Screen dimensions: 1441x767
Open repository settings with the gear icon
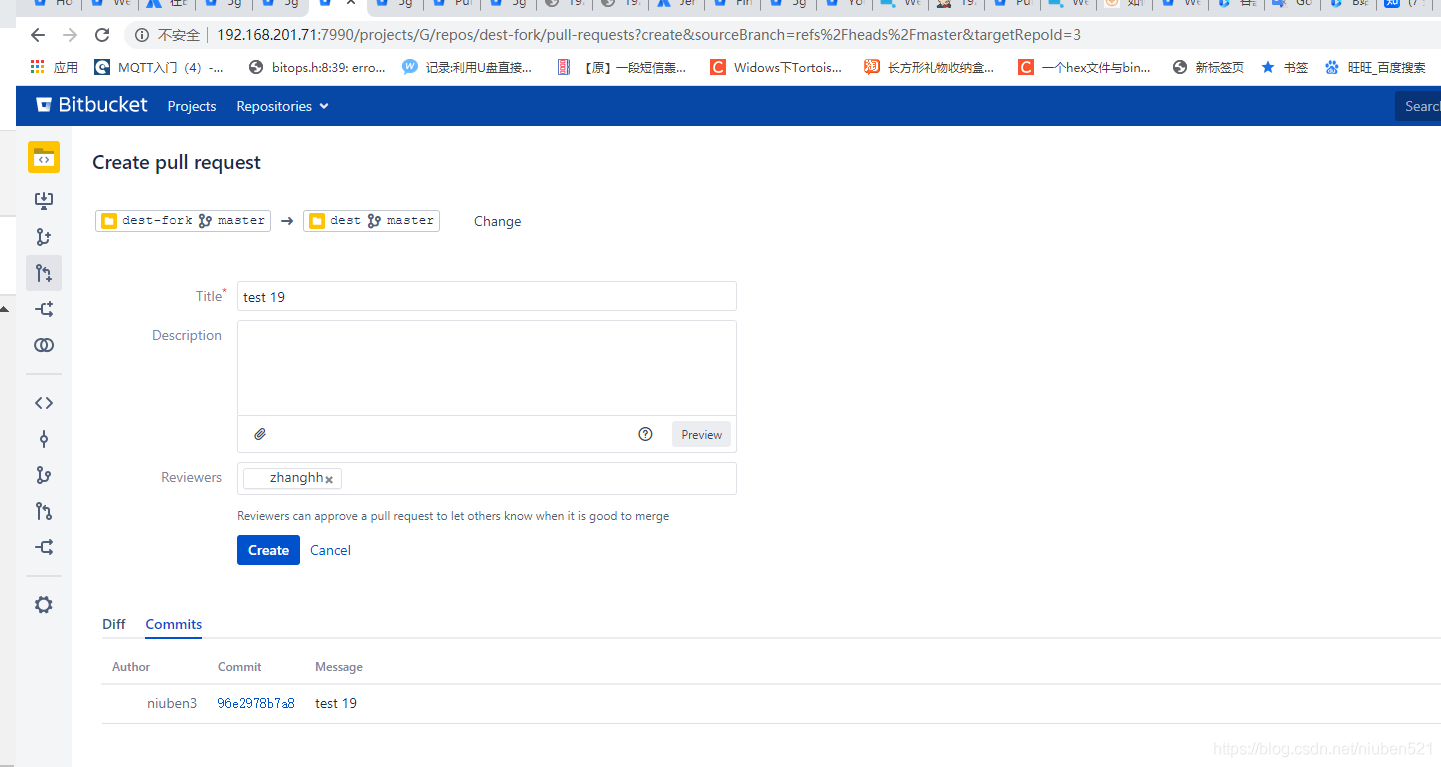tap(44, 604)
